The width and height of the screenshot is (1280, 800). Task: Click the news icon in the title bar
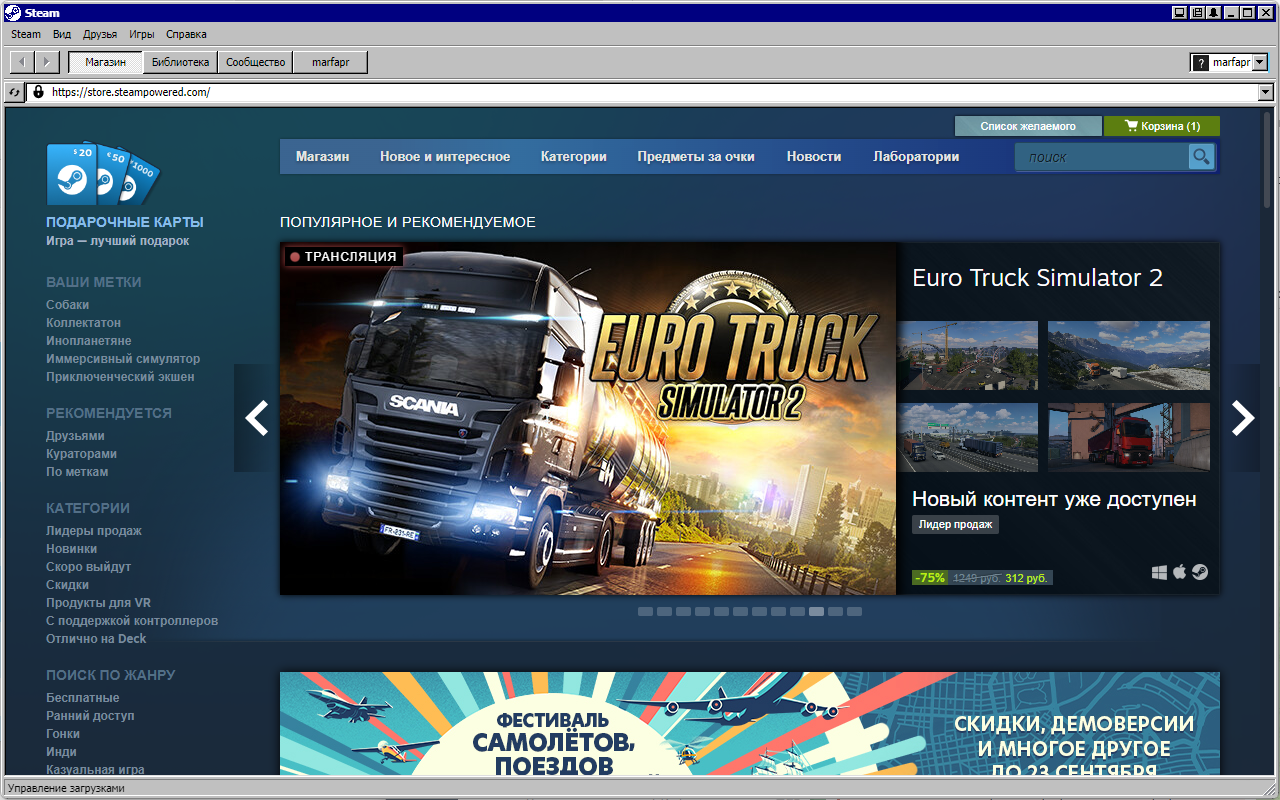(x=1197, y=13)
